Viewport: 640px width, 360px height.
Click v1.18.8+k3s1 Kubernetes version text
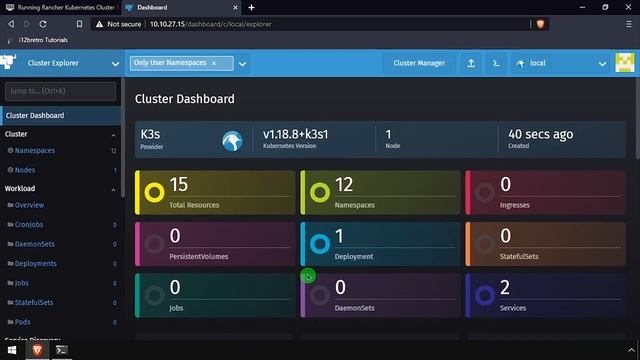point(296,134)
